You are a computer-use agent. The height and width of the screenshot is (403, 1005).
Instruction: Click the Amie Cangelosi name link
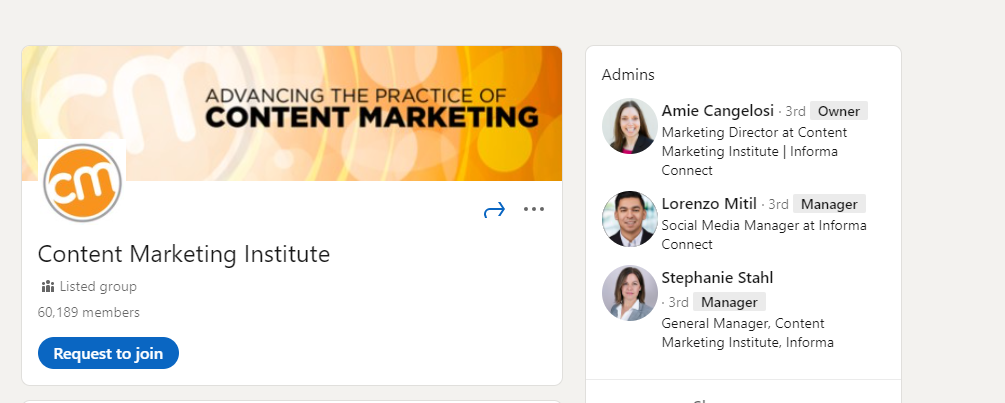(717, 111)
